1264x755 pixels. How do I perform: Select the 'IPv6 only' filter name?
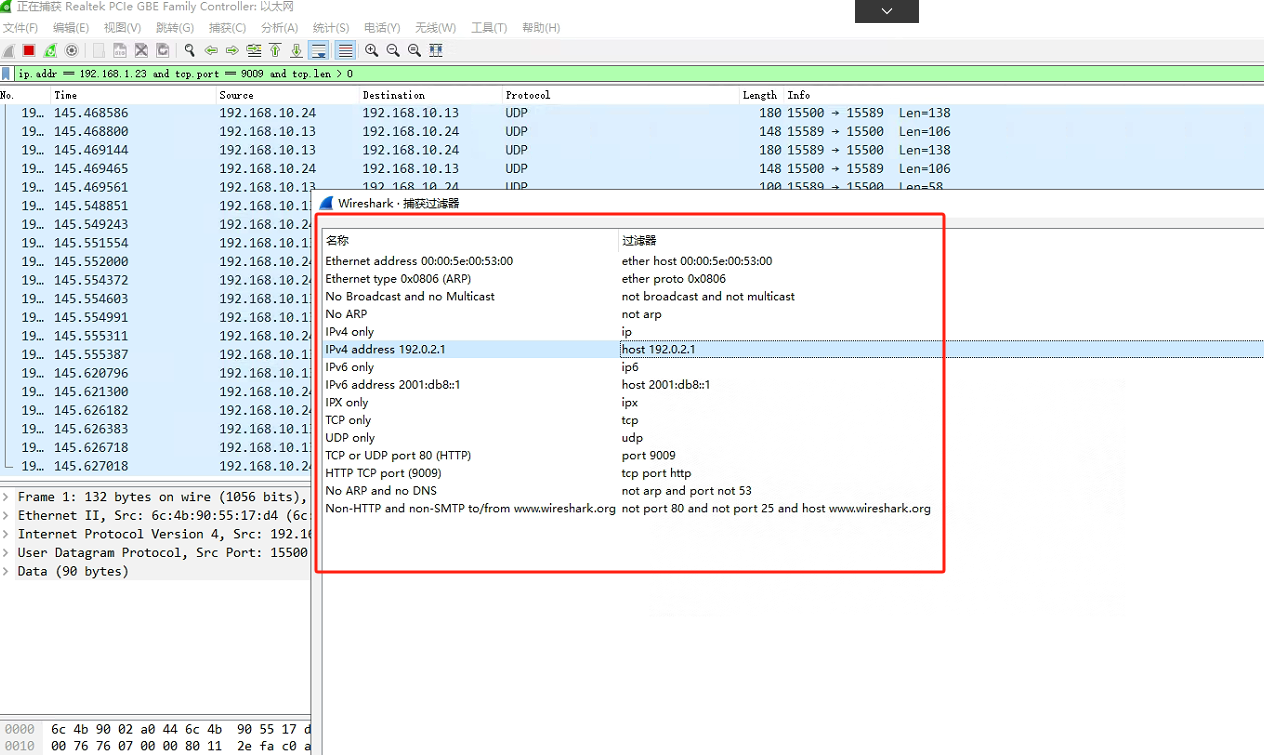349,367
